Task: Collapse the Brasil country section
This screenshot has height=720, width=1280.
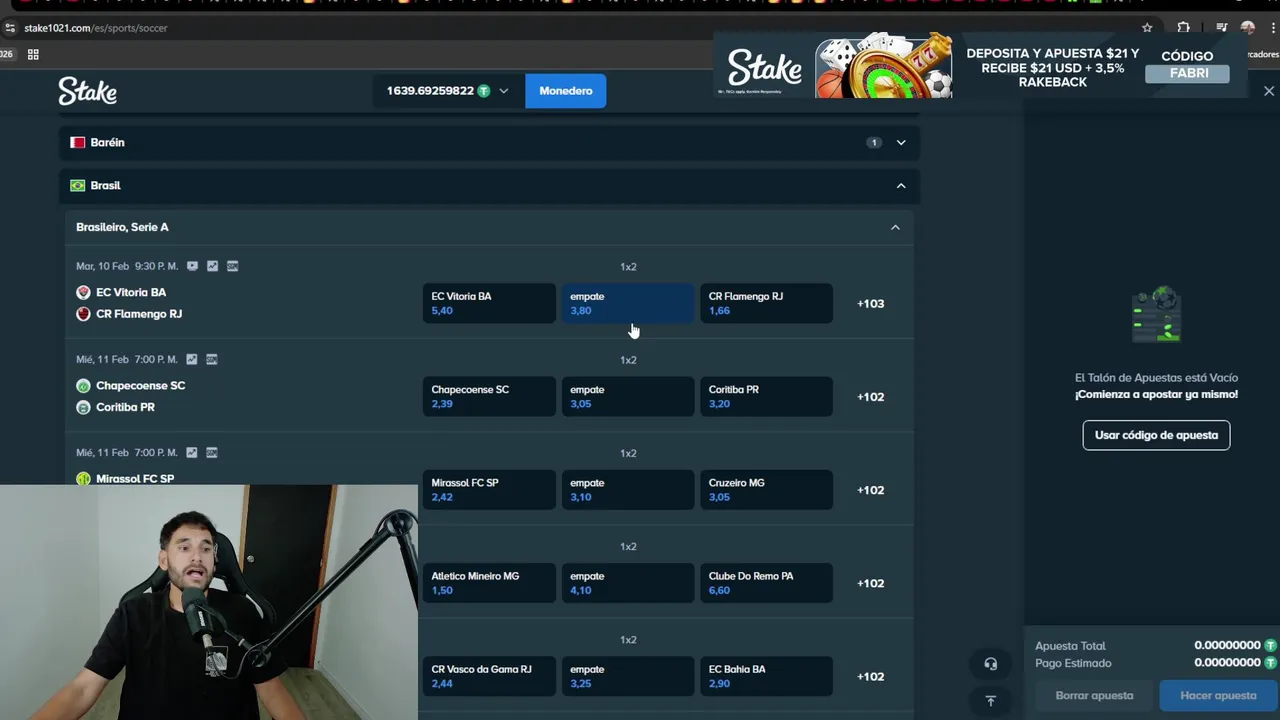Action: (x=901, y=186)
